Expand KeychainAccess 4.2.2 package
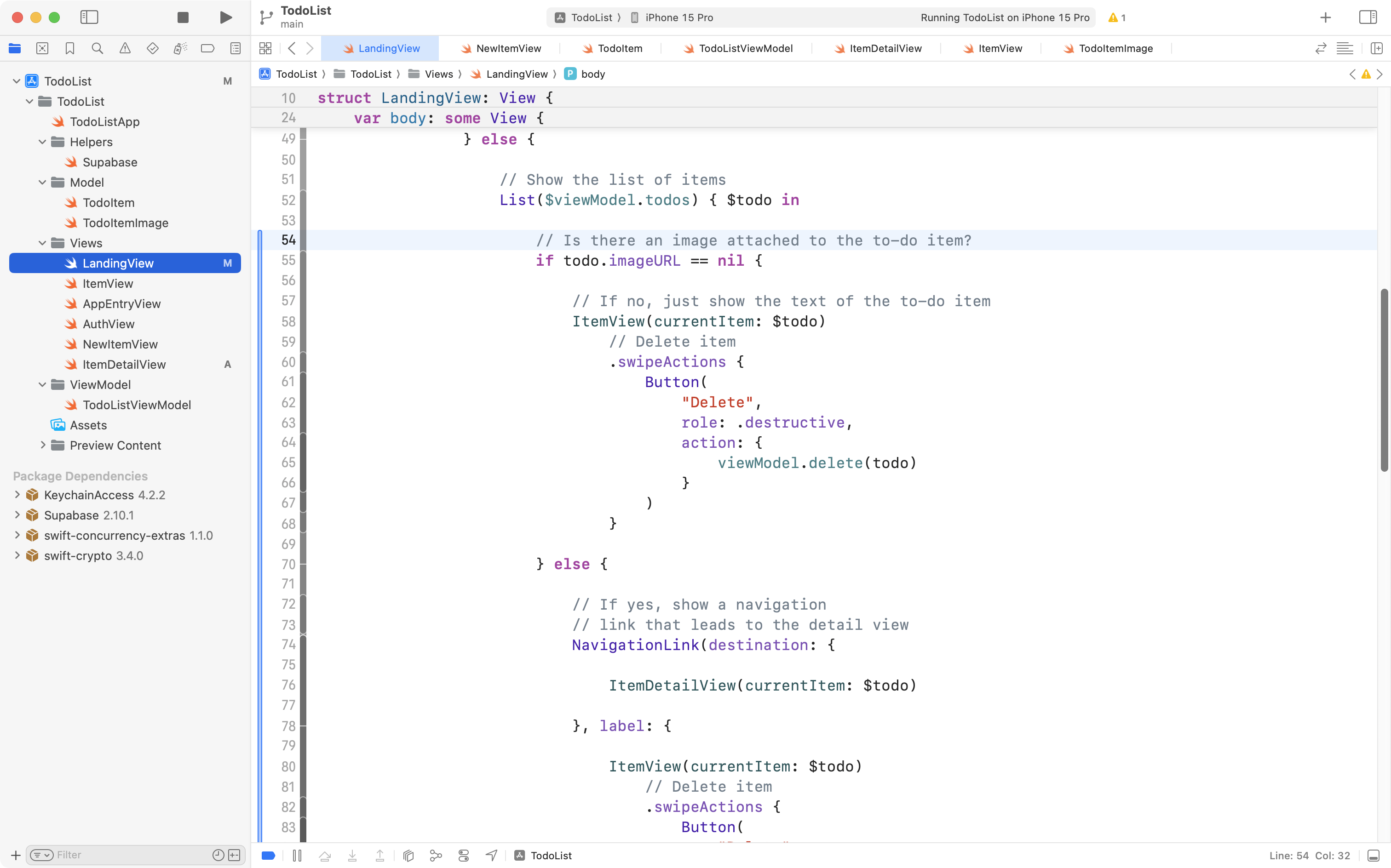 pos(17,494)
